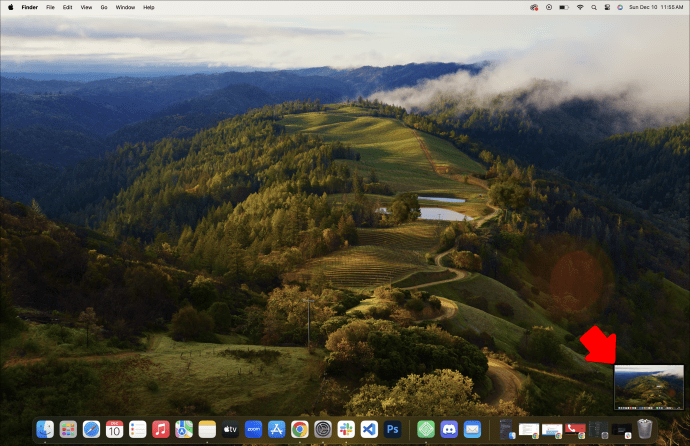Show battery status in menu bar

pos(564,7)
